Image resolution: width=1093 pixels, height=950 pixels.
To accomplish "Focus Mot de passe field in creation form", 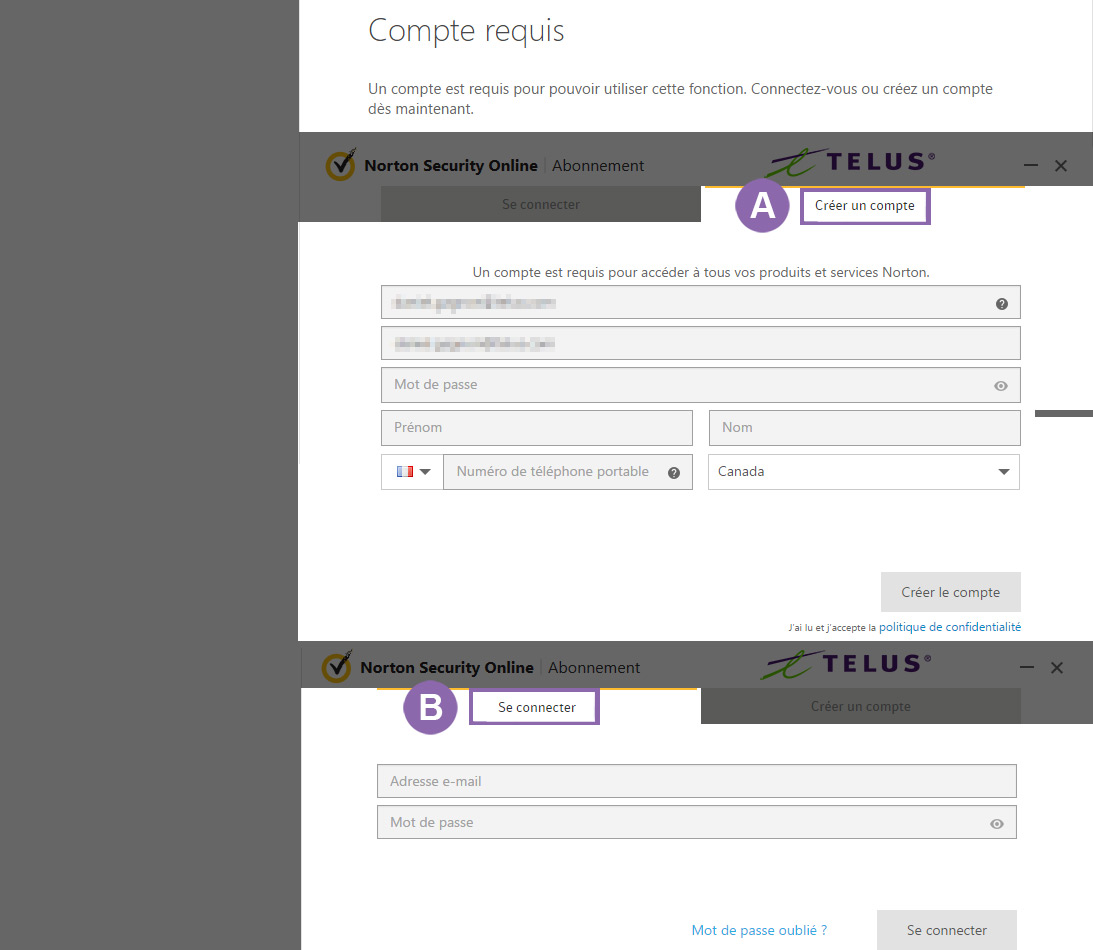I will tap(701, 385).
